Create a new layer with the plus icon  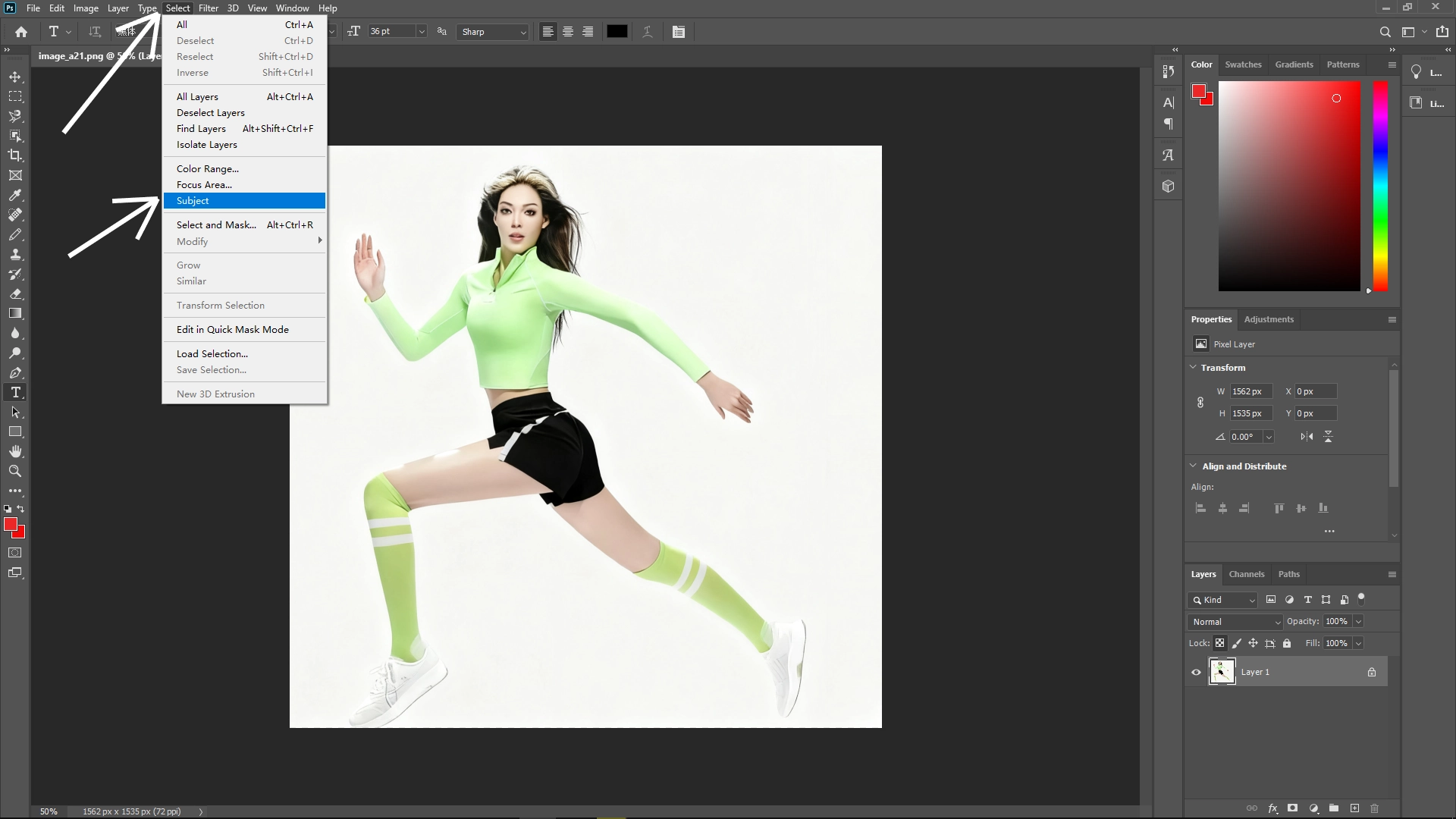(1354, 808)
